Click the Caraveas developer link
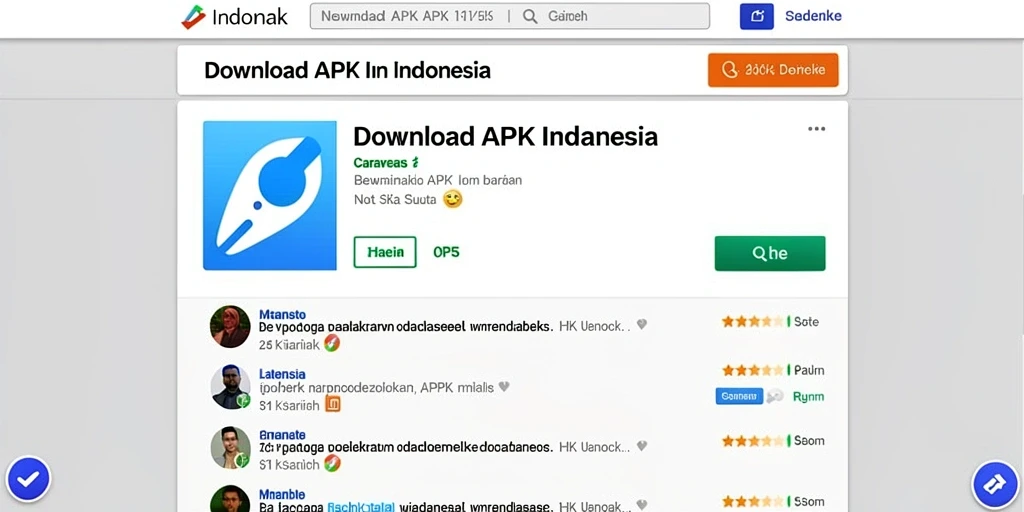The image size is (1024, 512). (x=386, y=163)
